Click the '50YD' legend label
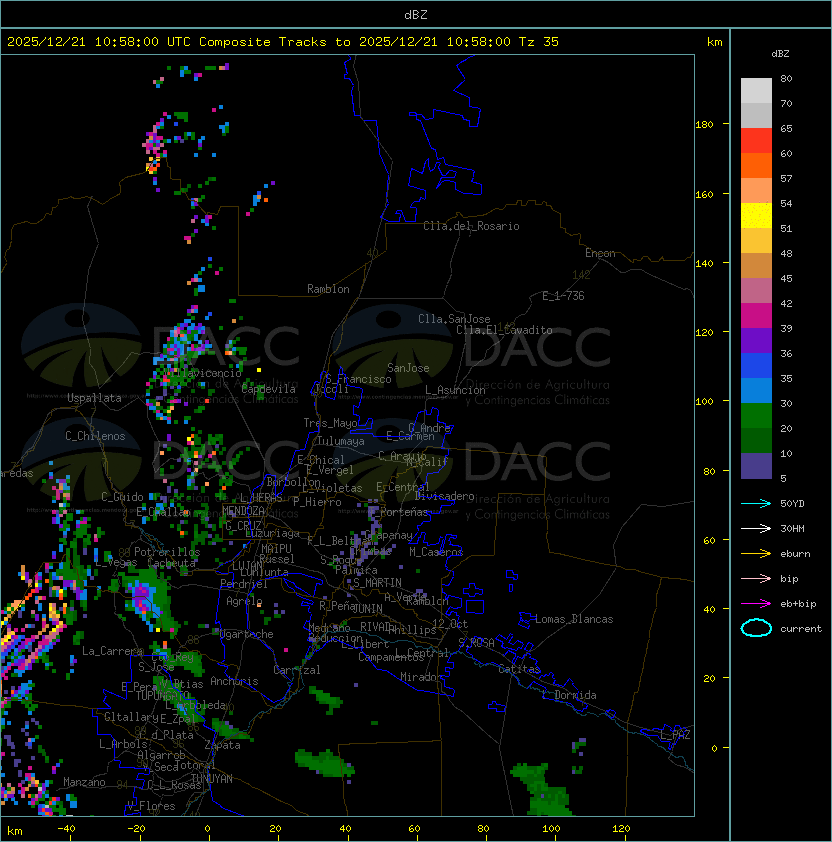Screen dimensions: 832x842 tap(792, 503)
